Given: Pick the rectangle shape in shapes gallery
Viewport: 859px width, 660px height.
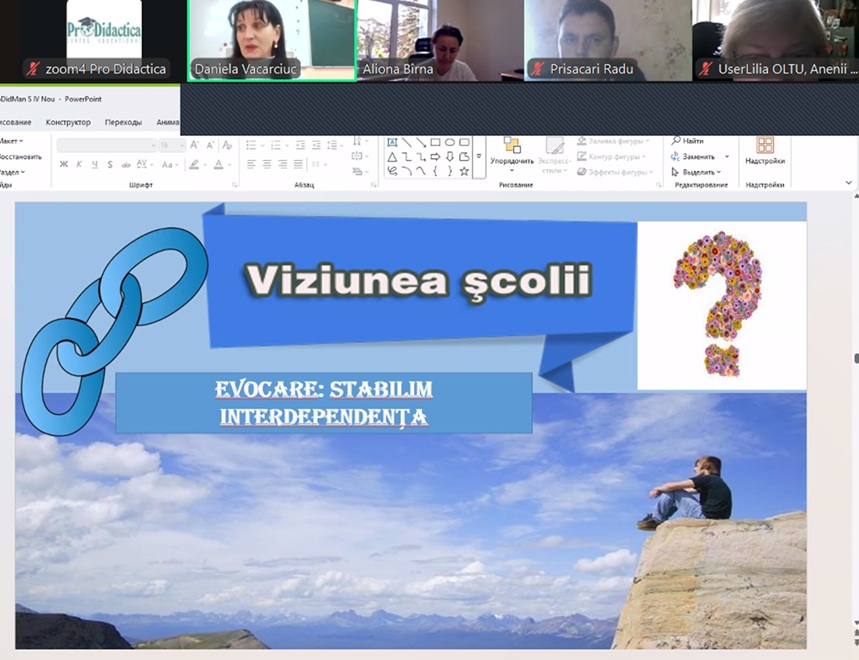Looking at the screenshot, I should pos(435,142).
